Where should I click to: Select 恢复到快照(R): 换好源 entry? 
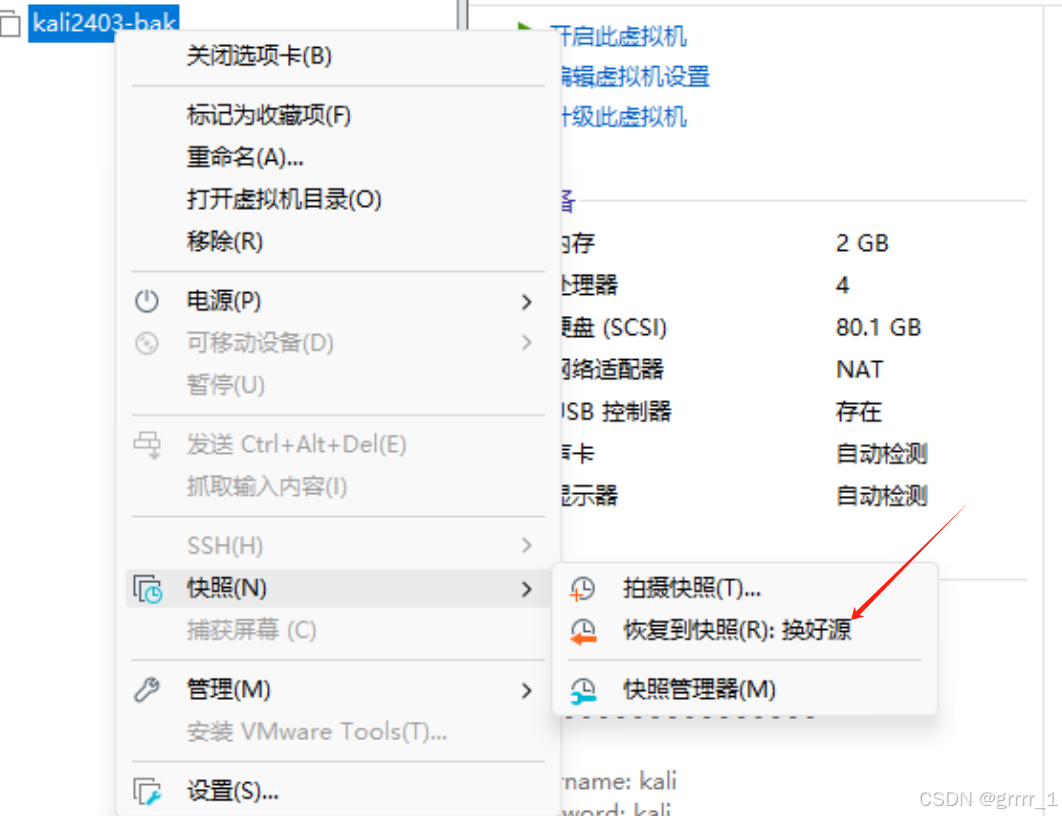coord(745,630)
